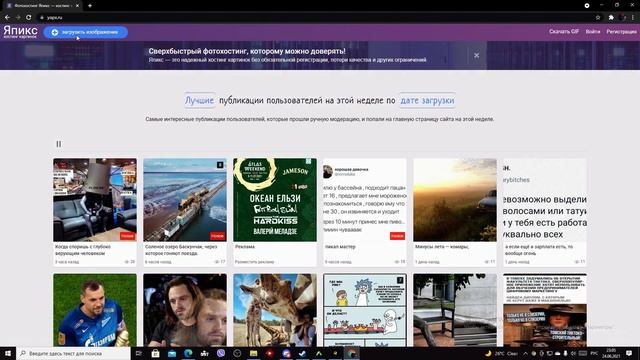Show hidden system tray icons
Viewport: 640px width, 360px height.
[525, 353]
